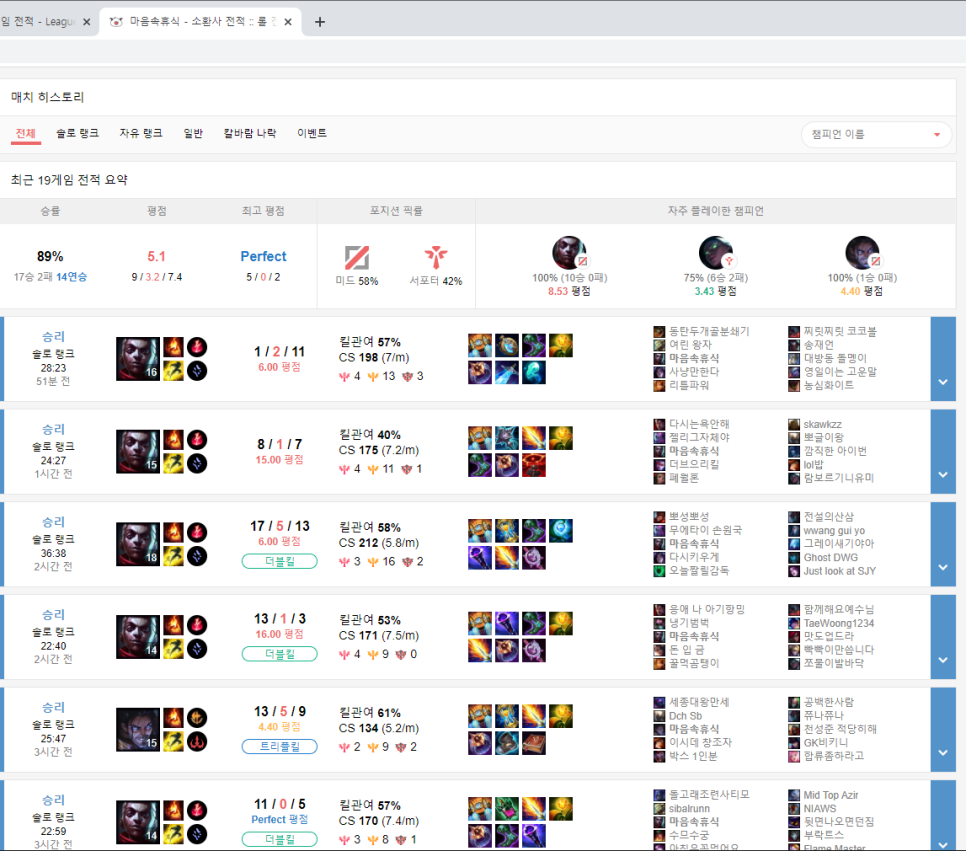The width and height of the screenshot is (966, 851).
Task: Click yellow flower trinket in 28:23 match
Action: 561,346
